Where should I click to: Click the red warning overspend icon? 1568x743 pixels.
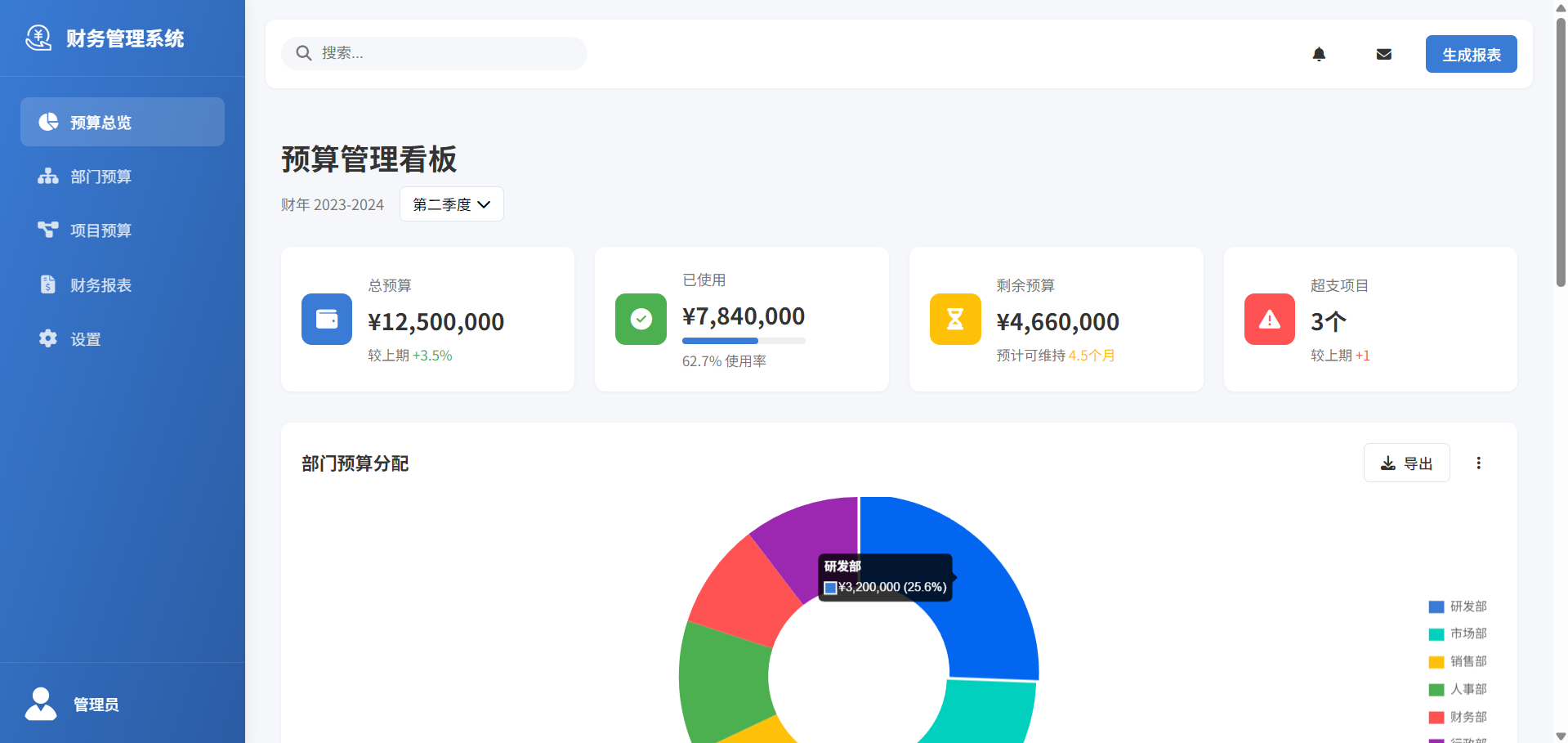1269,319
